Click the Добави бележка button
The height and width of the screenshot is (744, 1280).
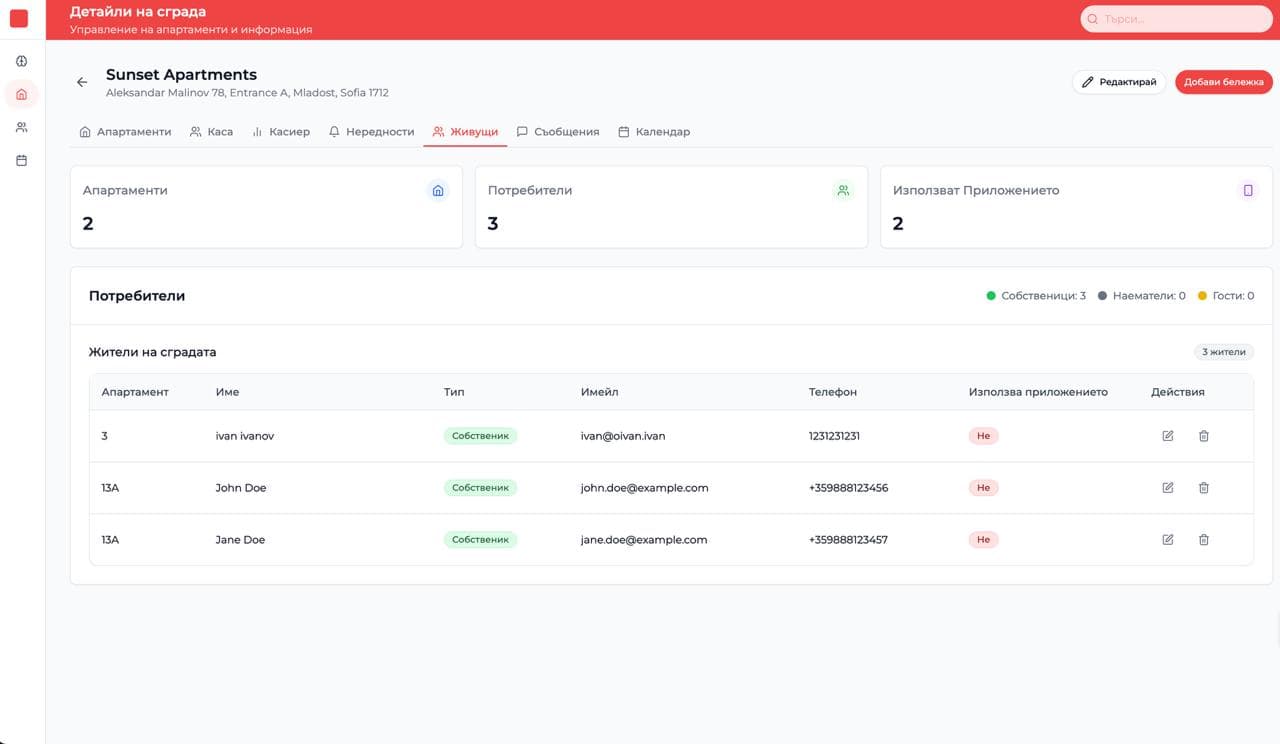tap(1224, 82)
